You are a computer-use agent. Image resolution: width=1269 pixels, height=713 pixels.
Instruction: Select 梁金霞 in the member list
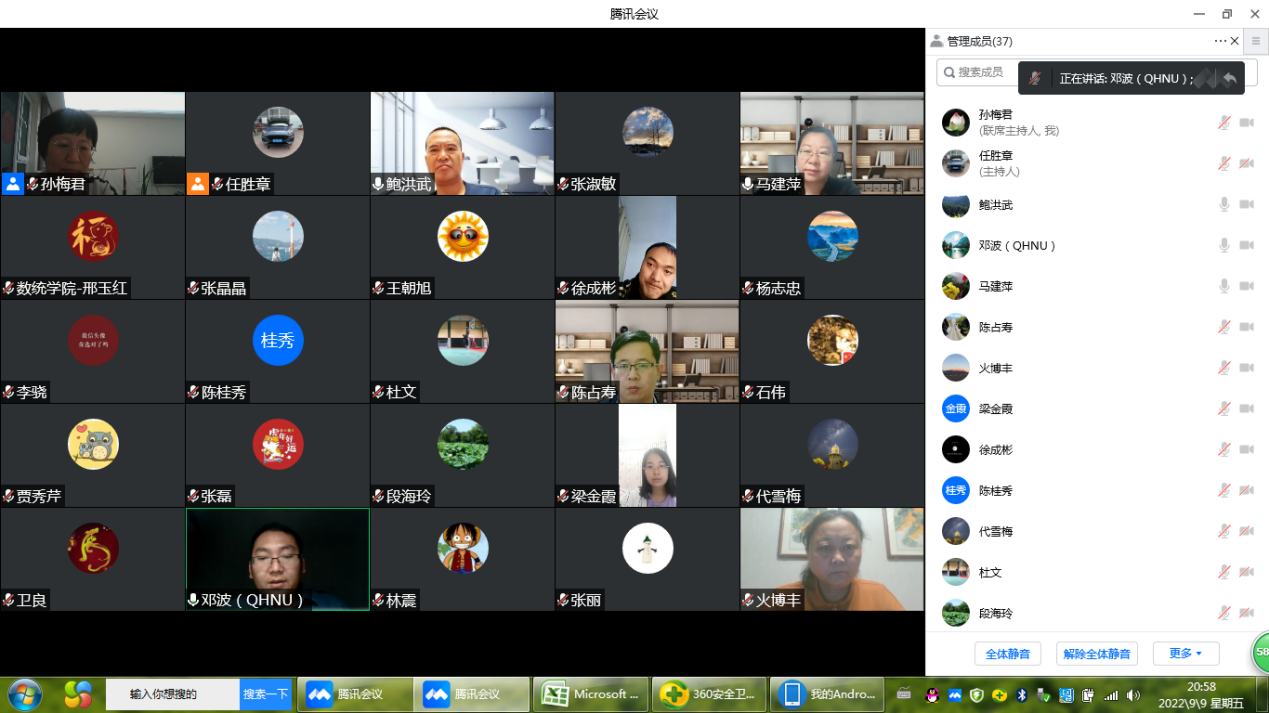point(996,409)
